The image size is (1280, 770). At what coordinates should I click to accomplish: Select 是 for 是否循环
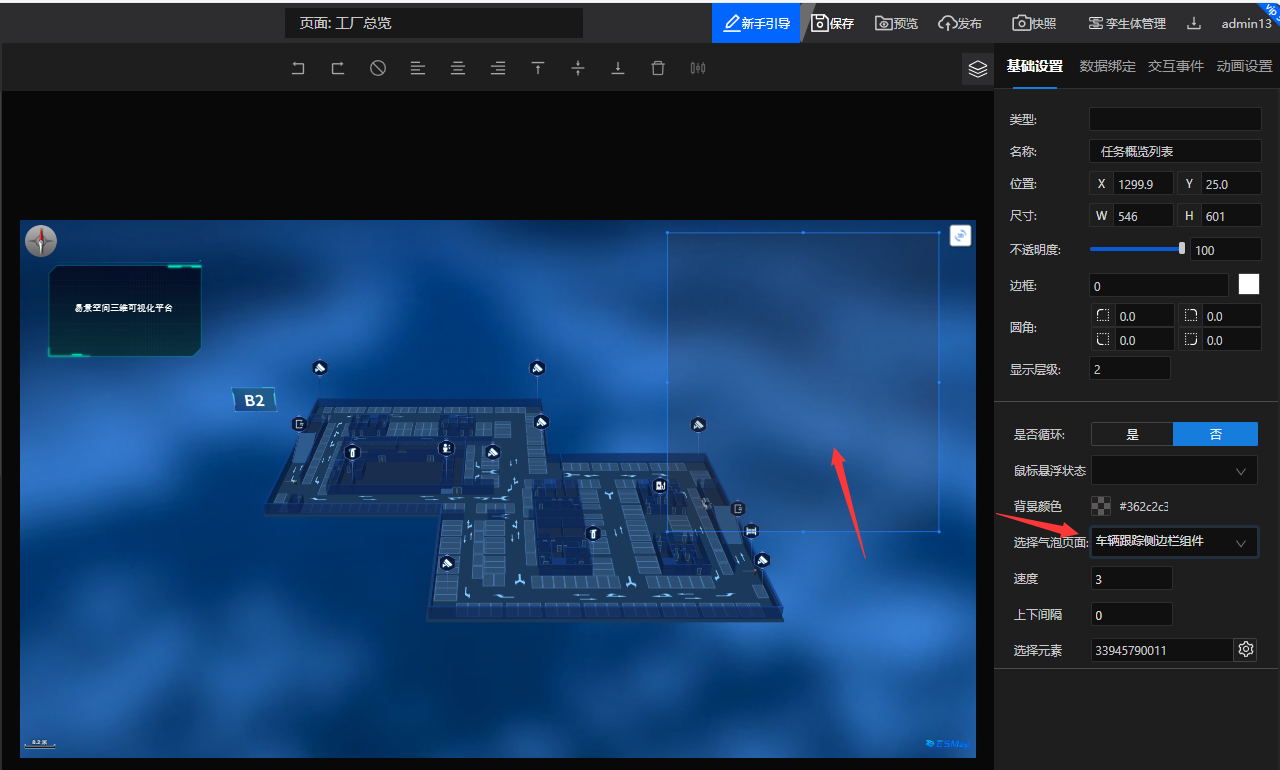click(x=1132, y=434)
